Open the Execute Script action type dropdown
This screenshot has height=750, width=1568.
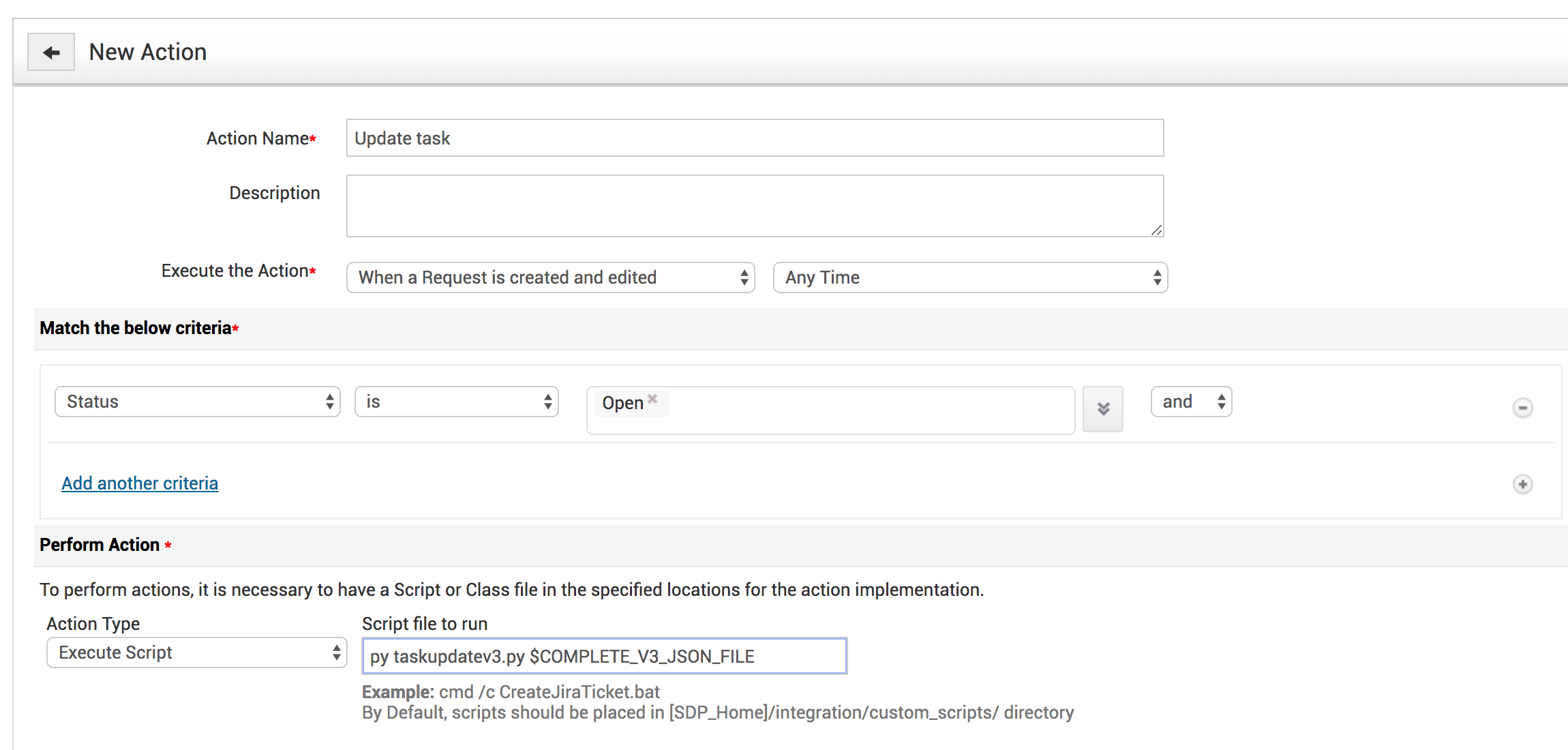pos(196,652)
